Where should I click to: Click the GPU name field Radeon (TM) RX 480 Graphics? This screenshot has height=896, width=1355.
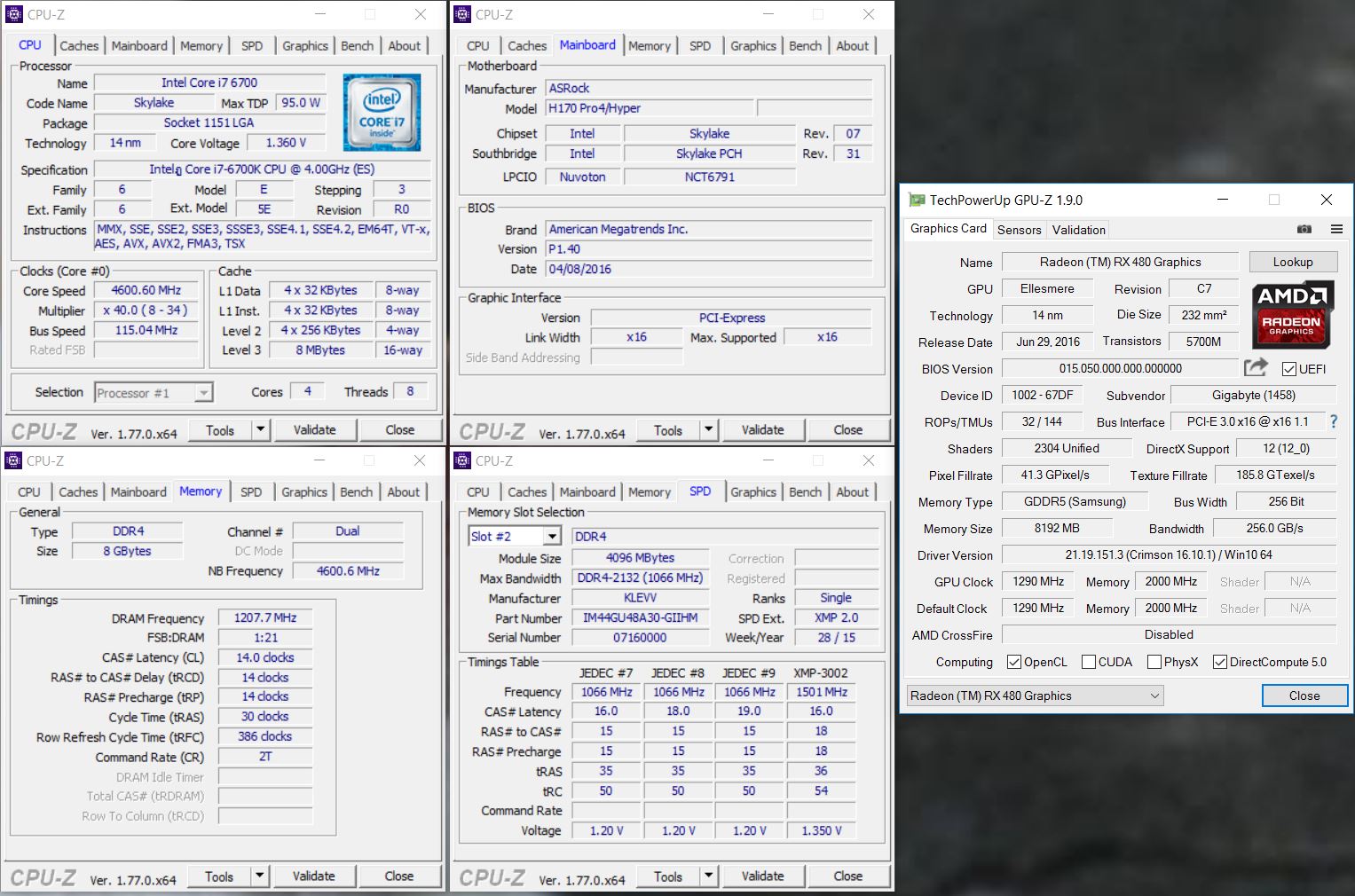pyautogui.click(x=1120, y=262)
